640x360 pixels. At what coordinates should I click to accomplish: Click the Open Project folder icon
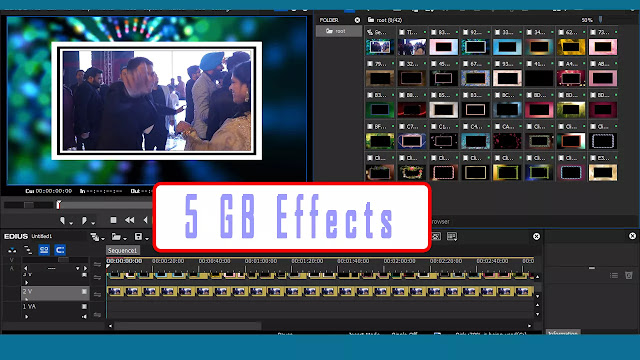pyautogui.click(x=116, y=237)
